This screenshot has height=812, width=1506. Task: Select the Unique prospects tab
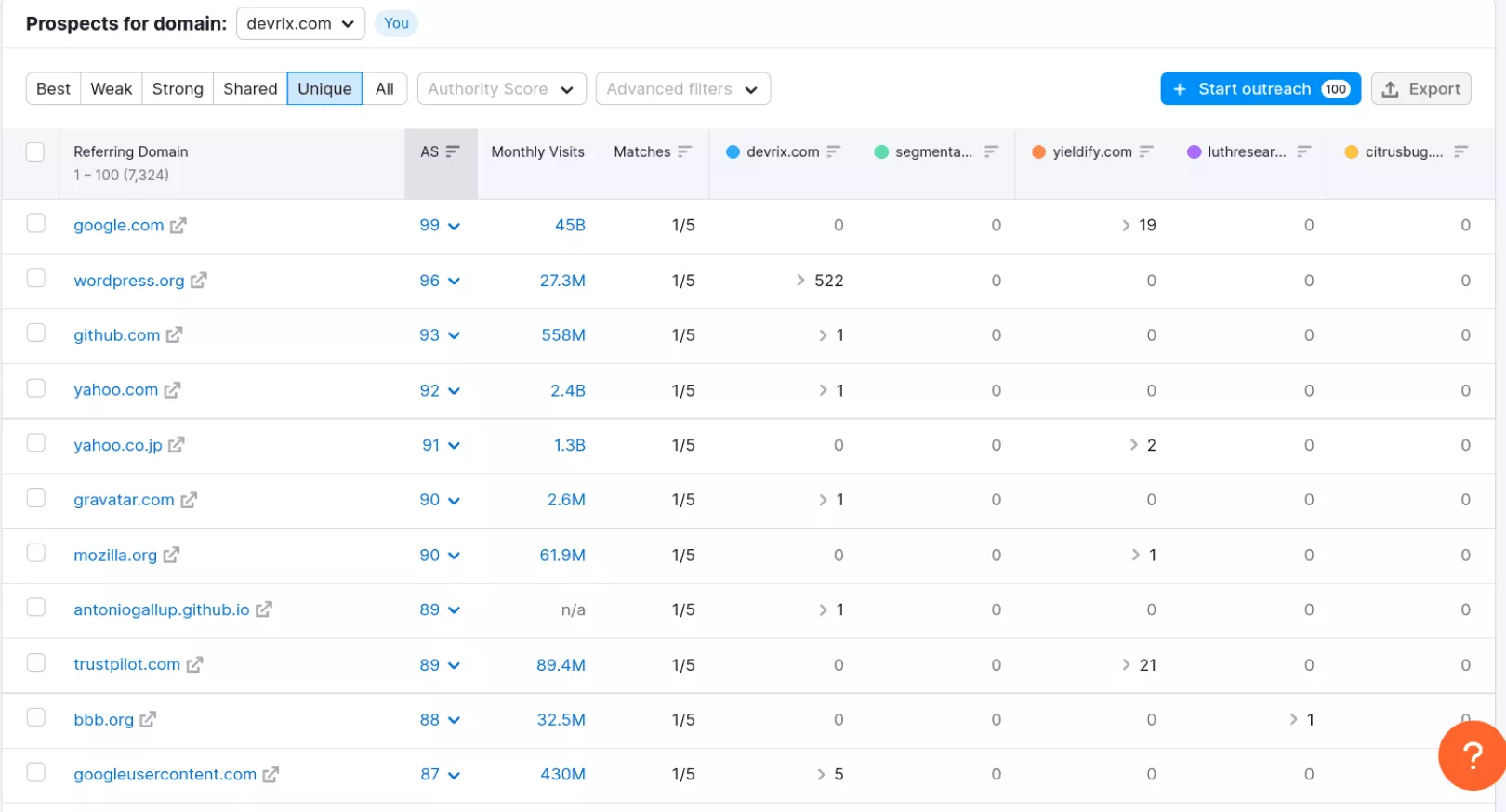324,89
